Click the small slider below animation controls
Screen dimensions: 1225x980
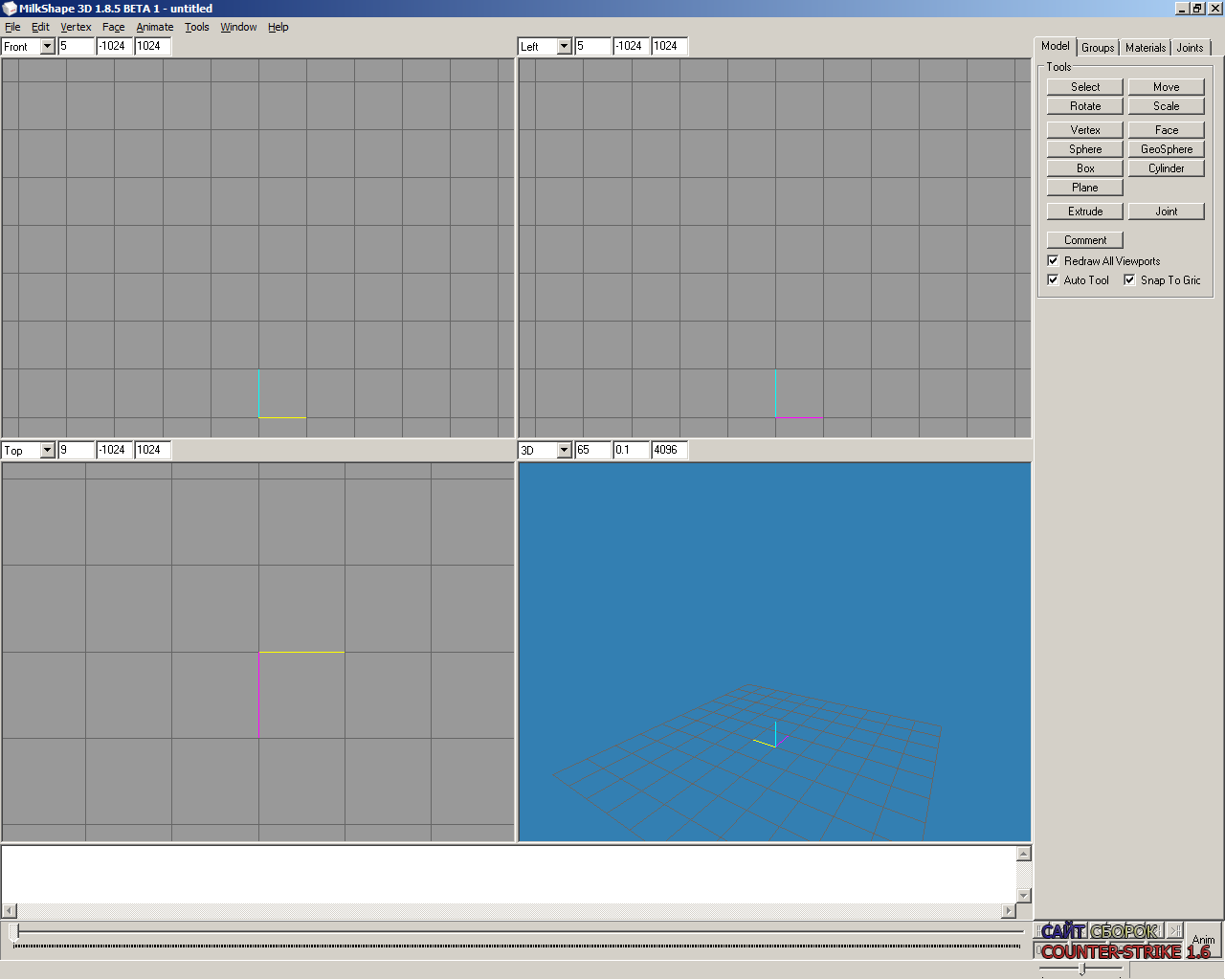coord(1081,969)
